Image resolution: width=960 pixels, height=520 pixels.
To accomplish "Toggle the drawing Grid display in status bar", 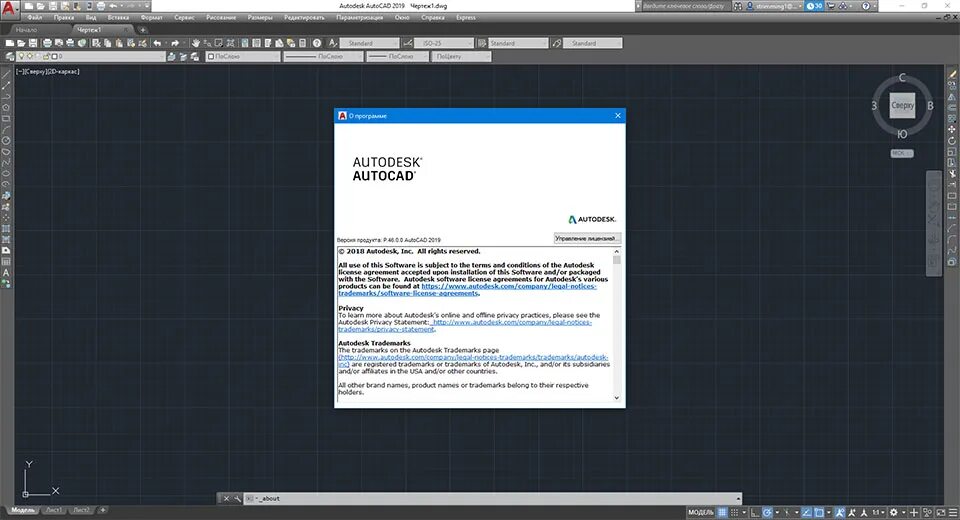I will click(x=722, y=512).
